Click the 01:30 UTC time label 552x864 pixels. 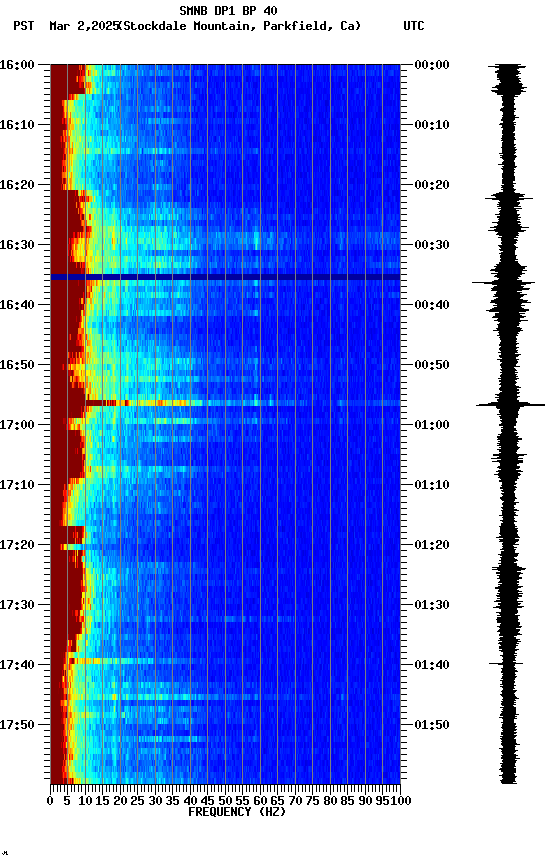tap(432, 605)
